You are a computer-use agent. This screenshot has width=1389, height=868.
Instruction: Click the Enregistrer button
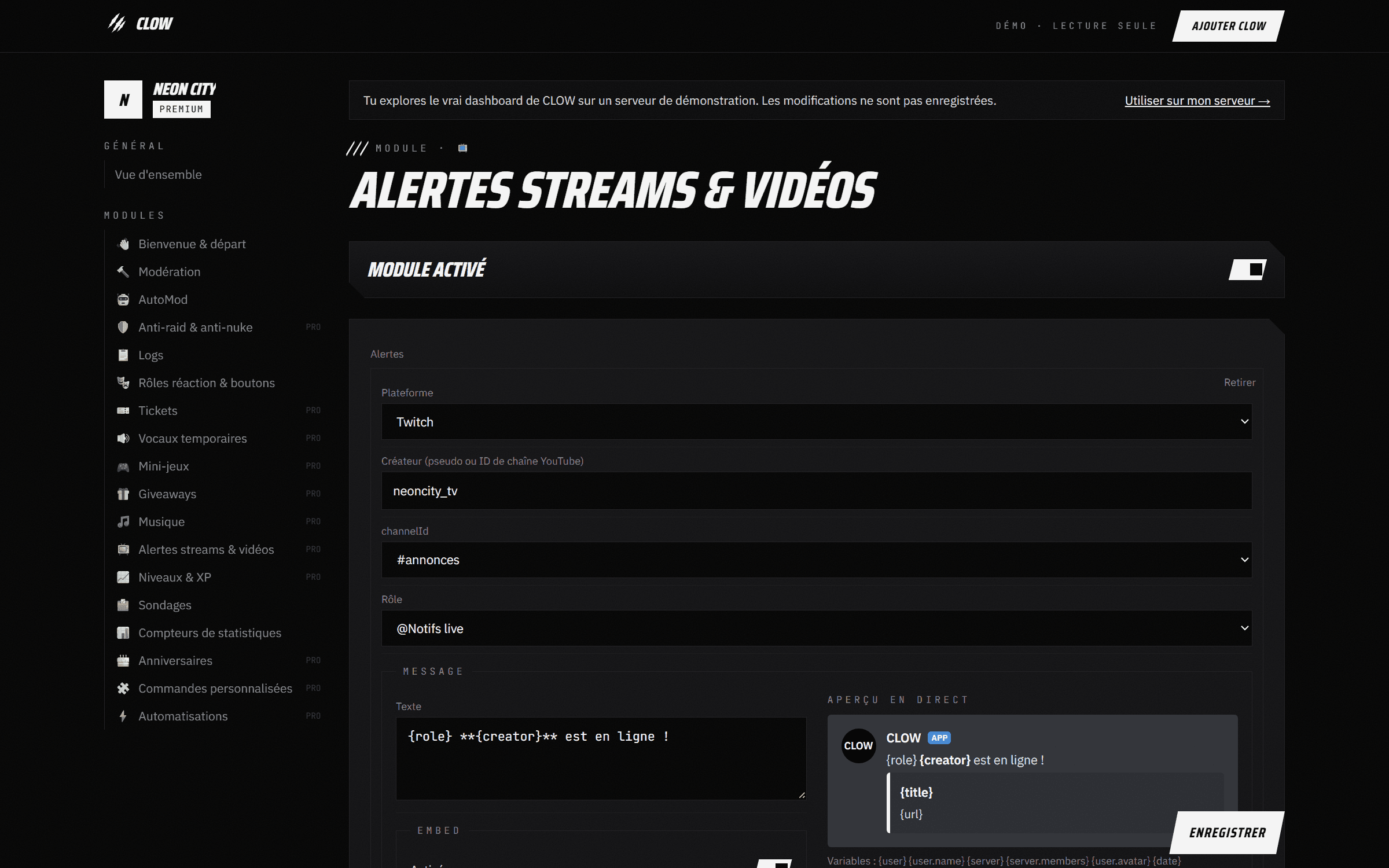[x=1228, y=833]
